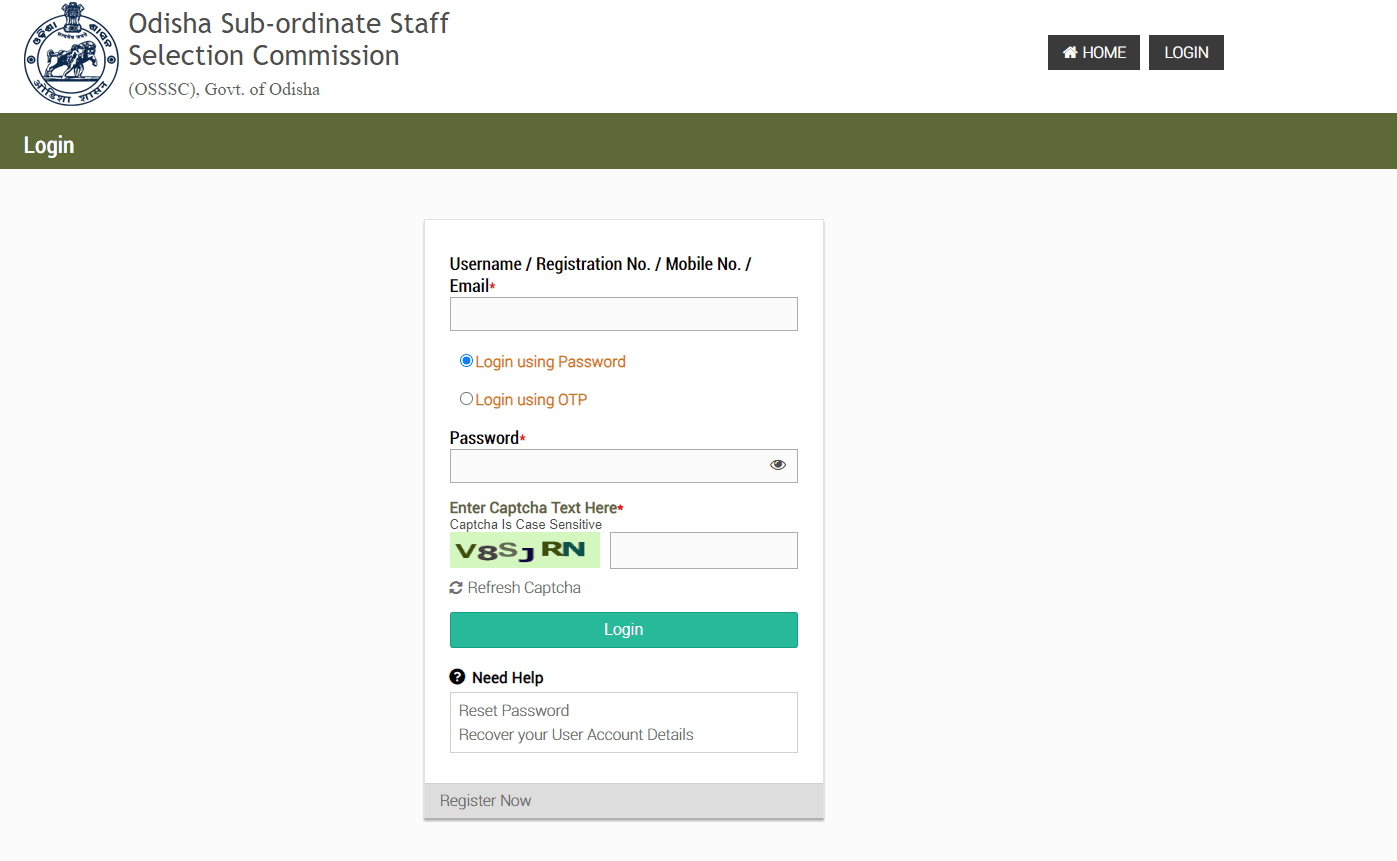Select Login using OTP radio button
Viewport: 1397px width, 861px height.
point(466,399)
